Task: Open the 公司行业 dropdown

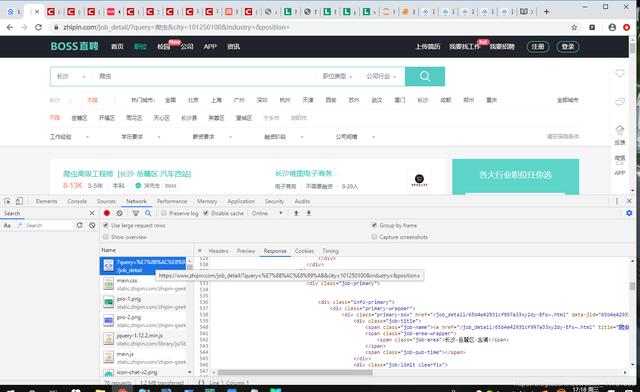Action: (381, 76)
